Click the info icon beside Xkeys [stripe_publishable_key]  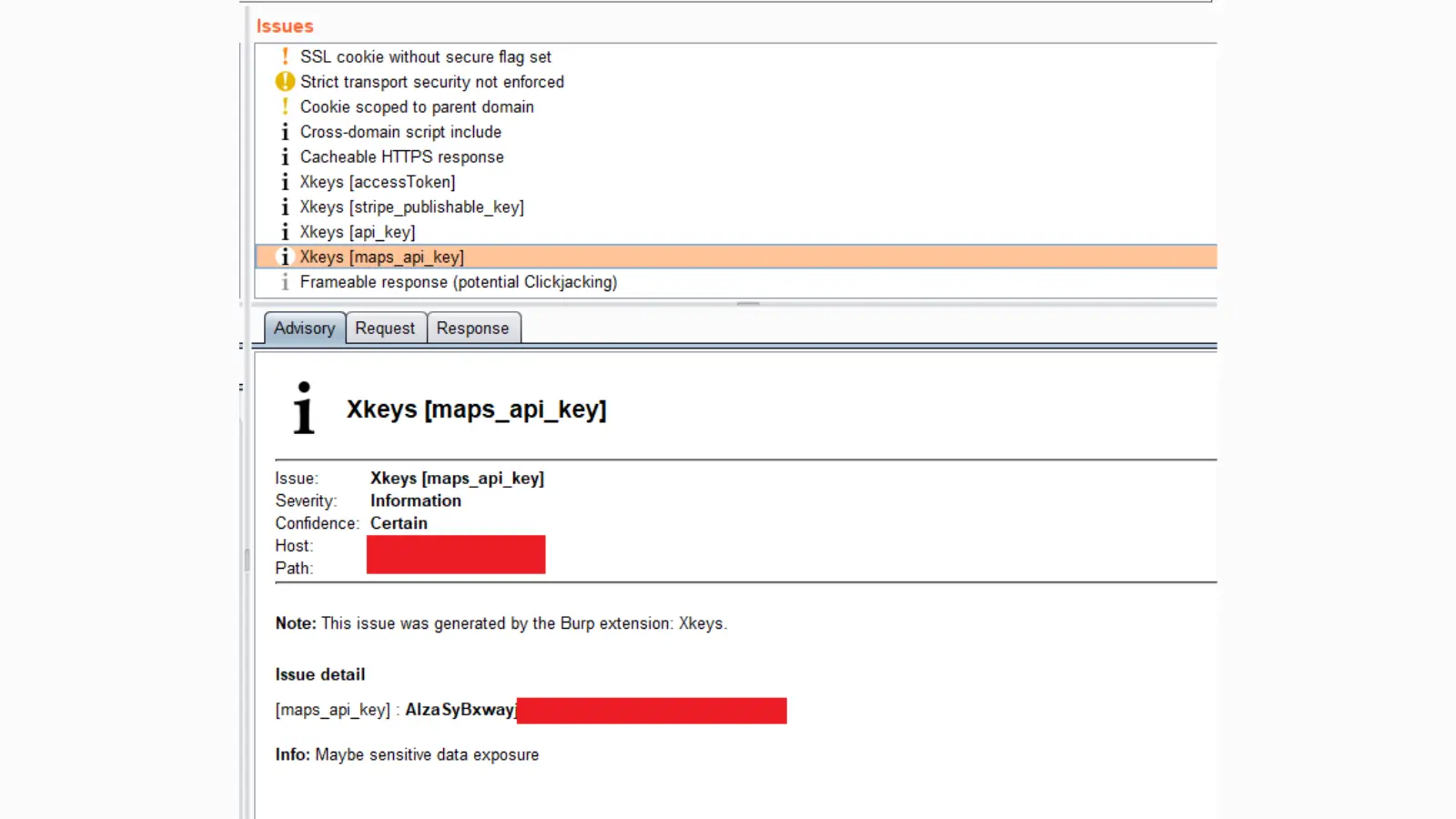pyautogui.click(x=285, y=207)
